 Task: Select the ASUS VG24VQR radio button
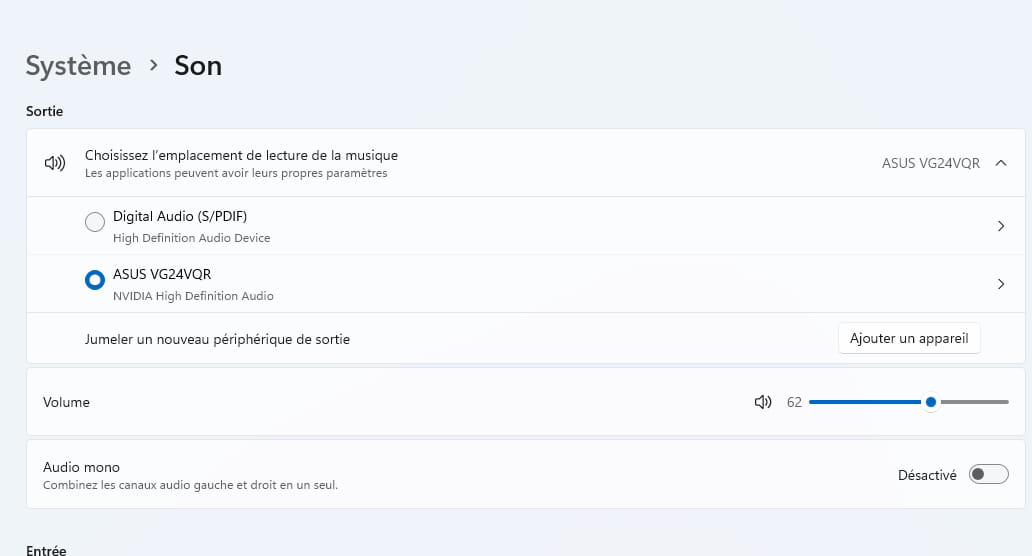95,281
